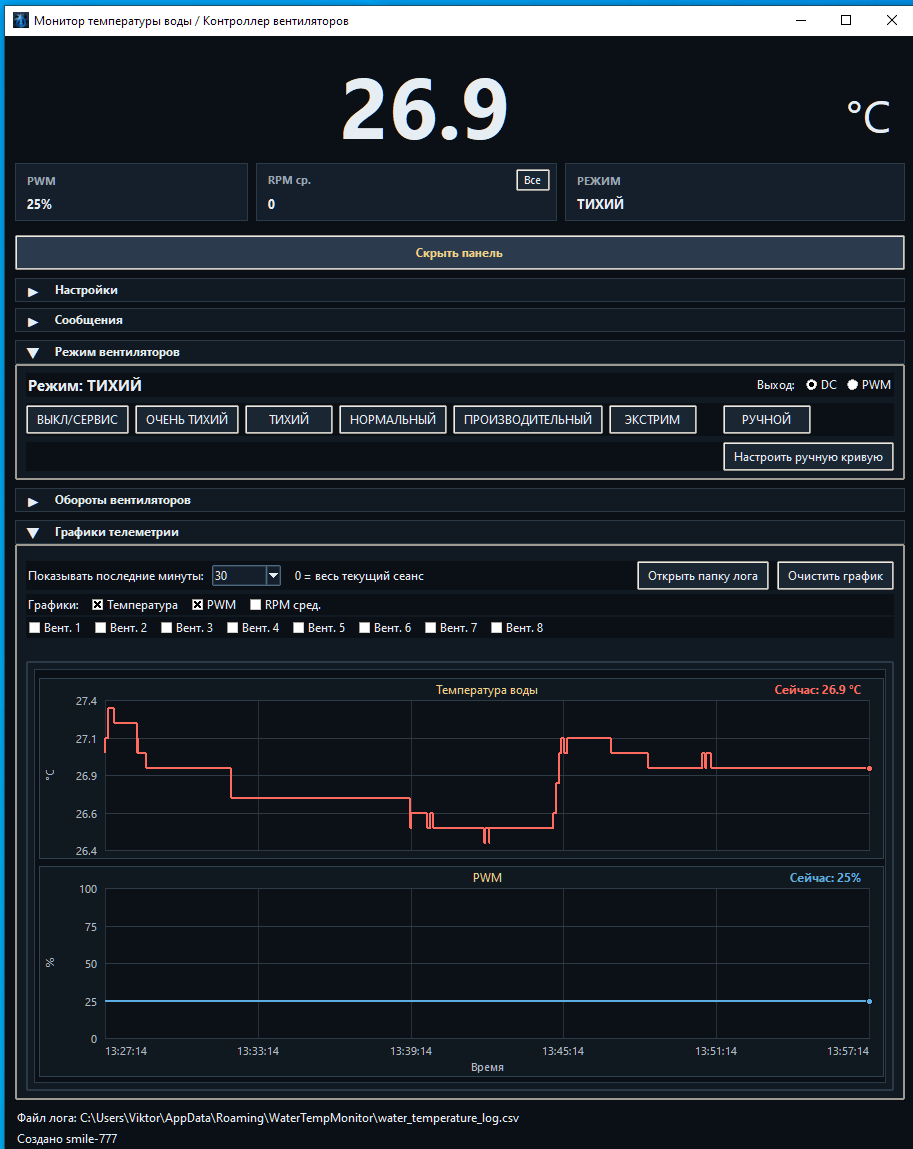Screen dimensions: 913x1149
Task: Enable the RPM сред. graph checkbox
Action: point(256,605)
